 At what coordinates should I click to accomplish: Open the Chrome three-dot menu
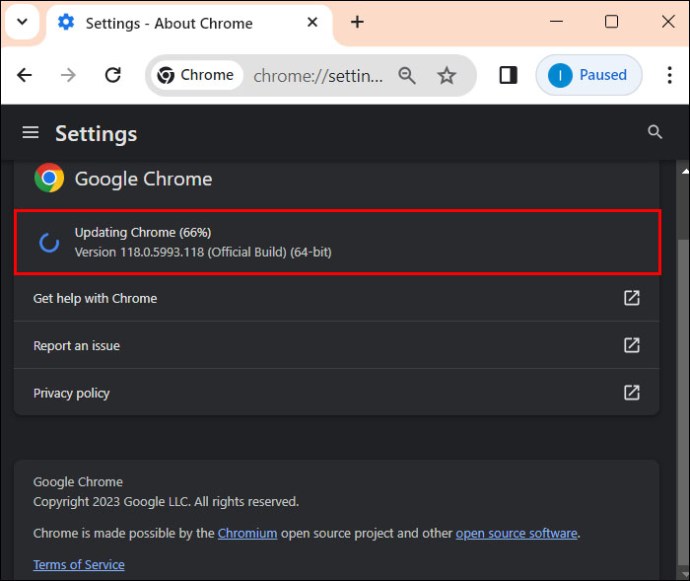click(x=669, y=75)
